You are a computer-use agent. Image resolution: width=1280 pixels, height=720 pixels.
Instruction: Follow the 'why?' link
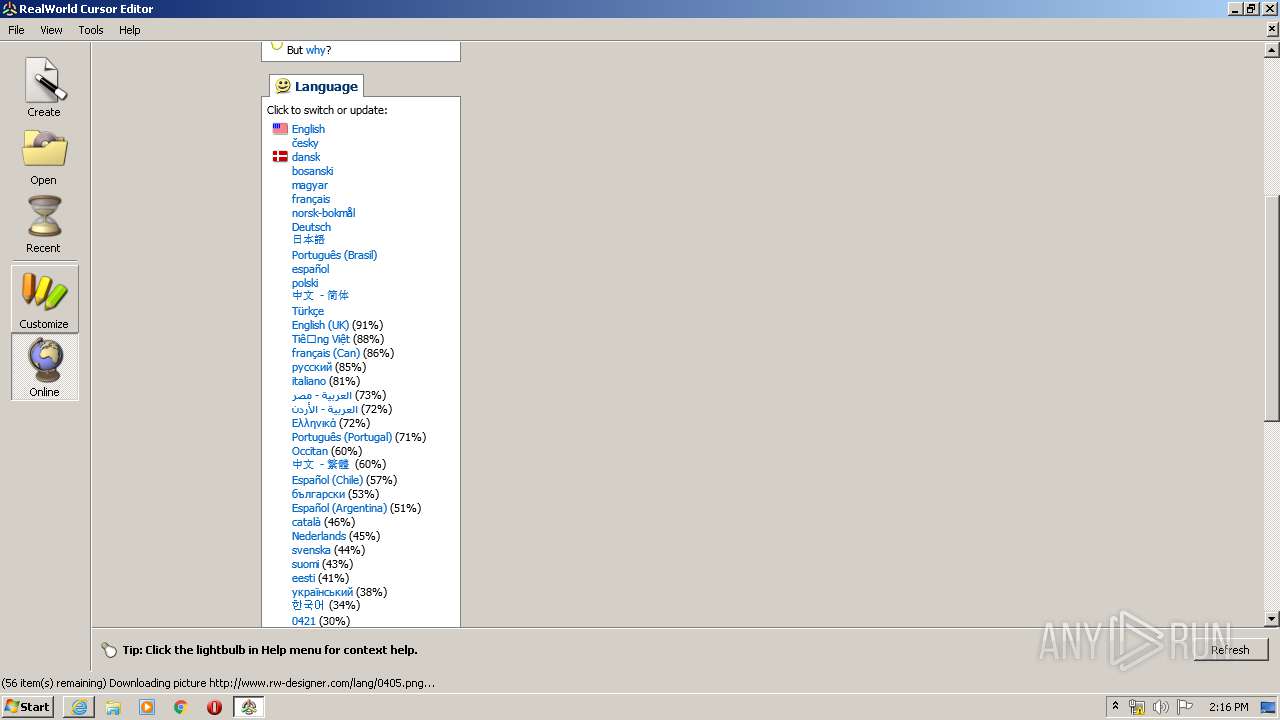click(318, 50)
